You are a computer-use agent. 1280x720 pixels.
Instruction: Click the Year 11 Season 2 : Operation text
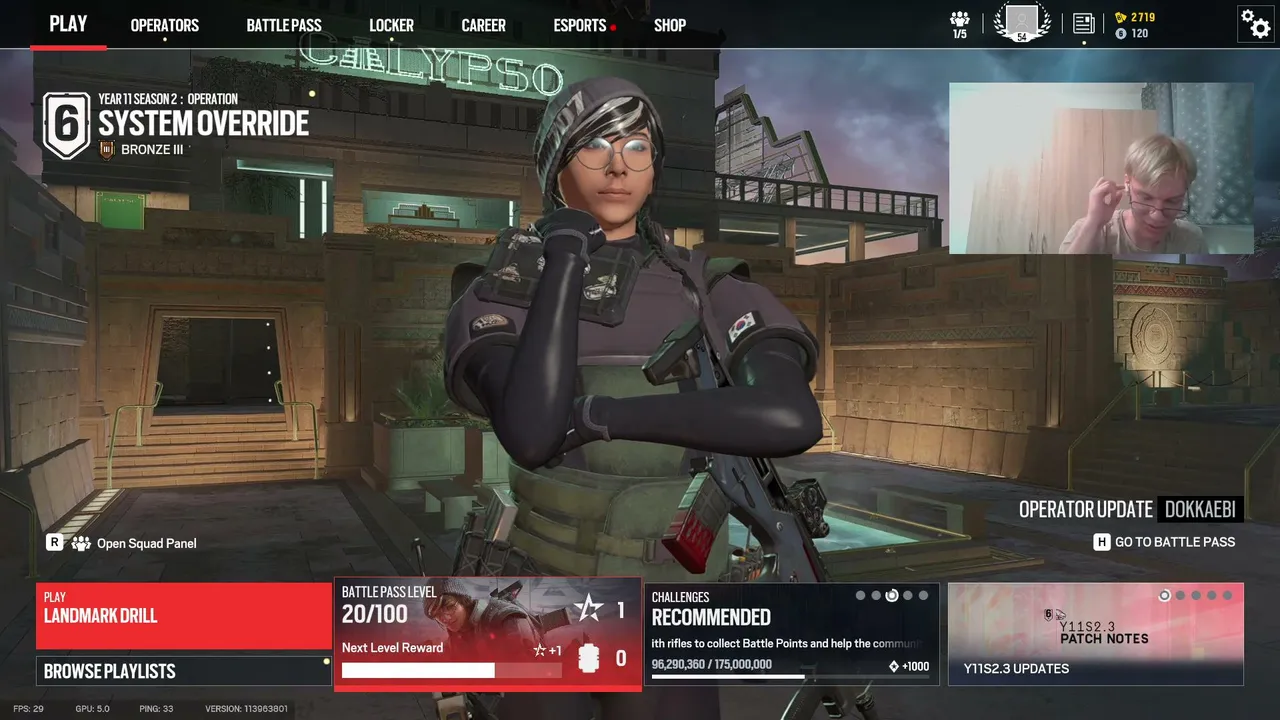[168, 99]
